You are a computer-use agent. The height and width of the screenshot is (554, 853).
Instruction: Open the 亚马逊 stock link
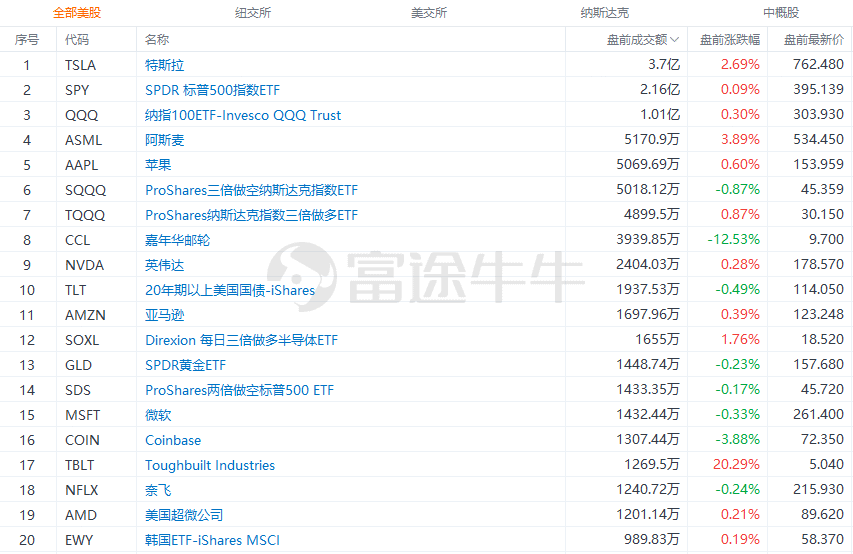[x=164, y=315]
